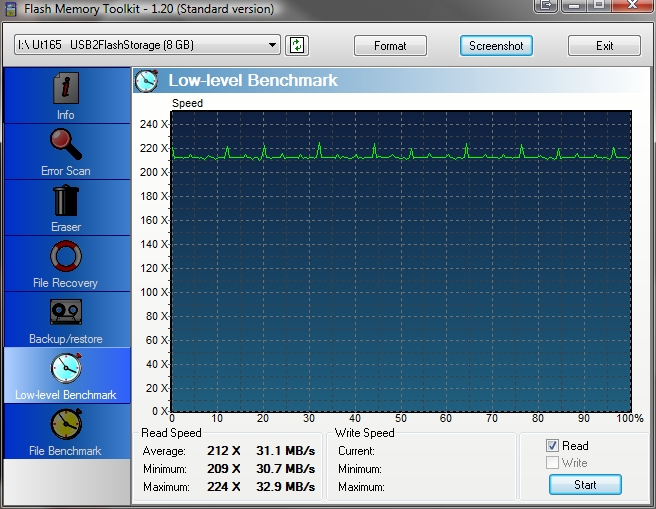The image size is (656, 509).
Task: Select the Error Scan magnifier icon
Action: pos(66,152)
